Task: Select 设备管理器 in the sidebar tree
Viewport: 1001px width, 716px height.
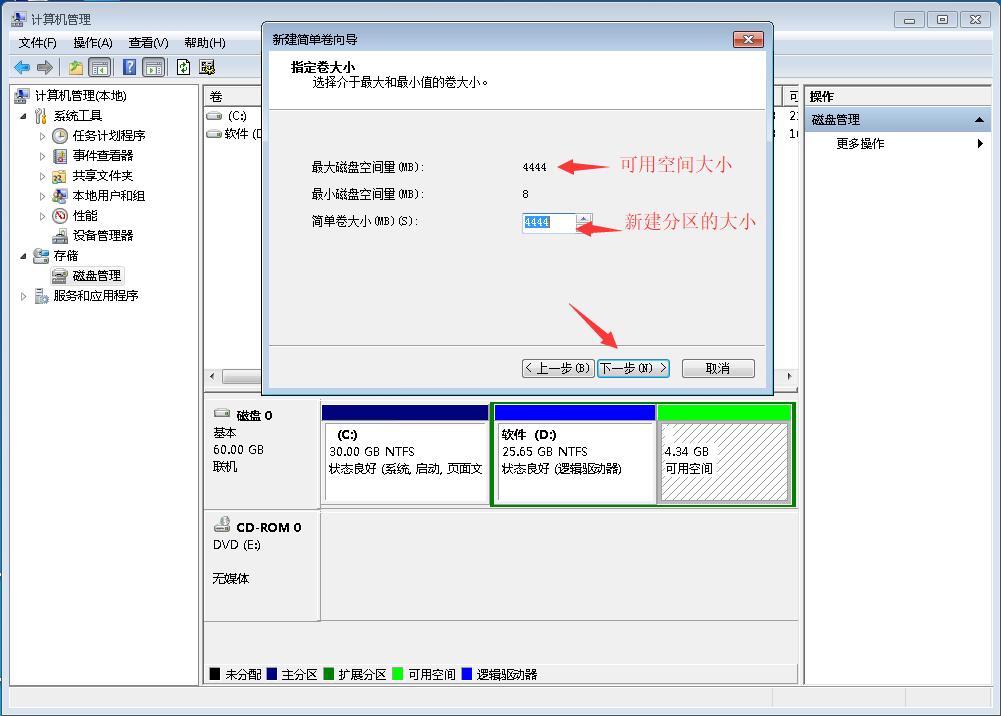Action: [106, 235]
